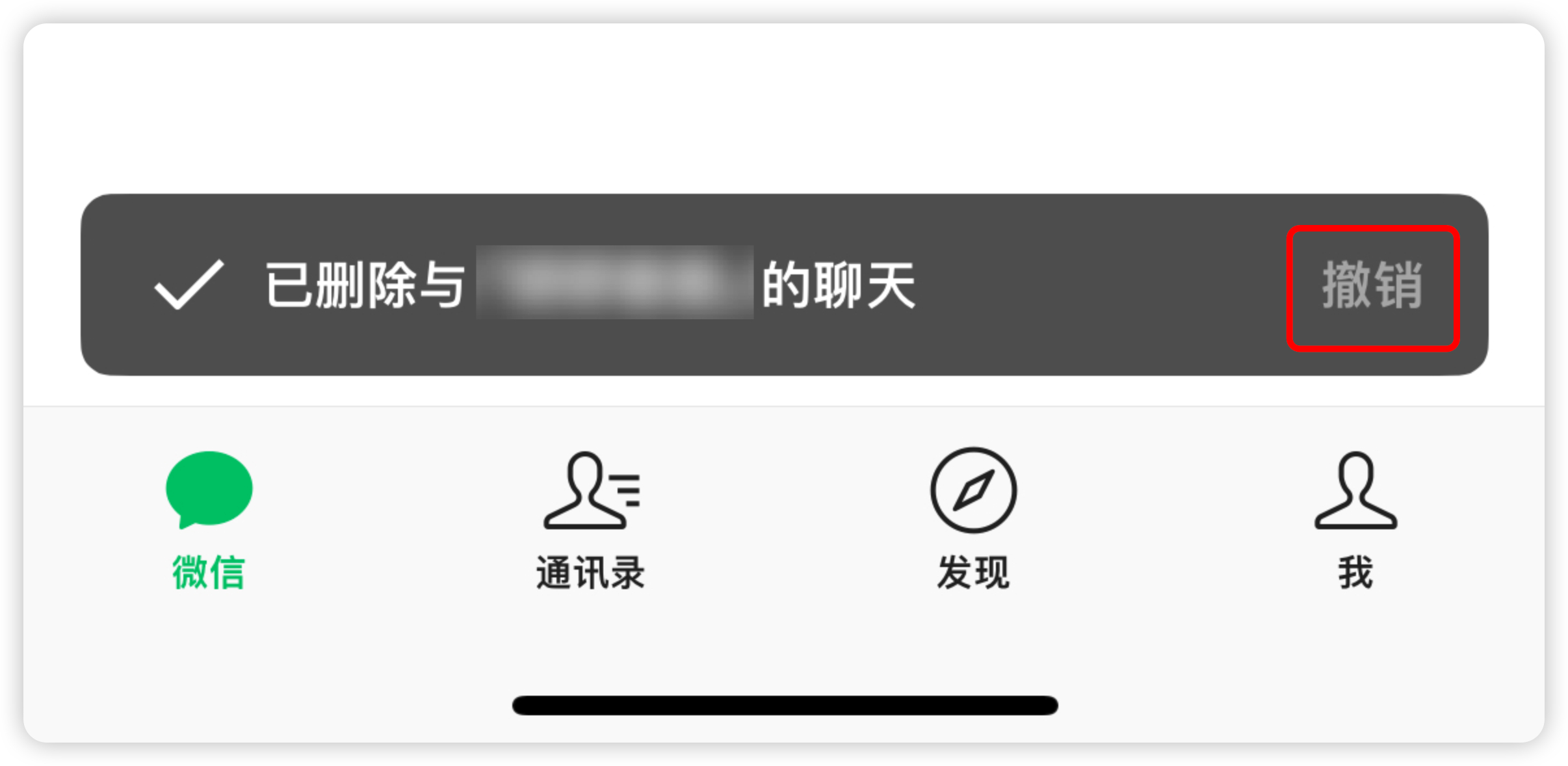Viewport: 1568px width, 766px height.
Task: Tap the three lines beside contacts silhouette
Action: [627, 490]
